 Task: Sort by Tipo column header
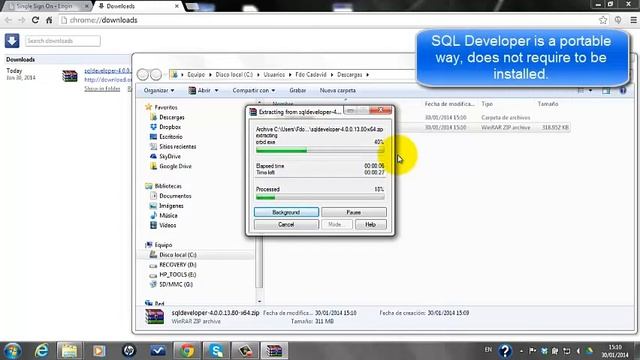click(x=487, y=104)
